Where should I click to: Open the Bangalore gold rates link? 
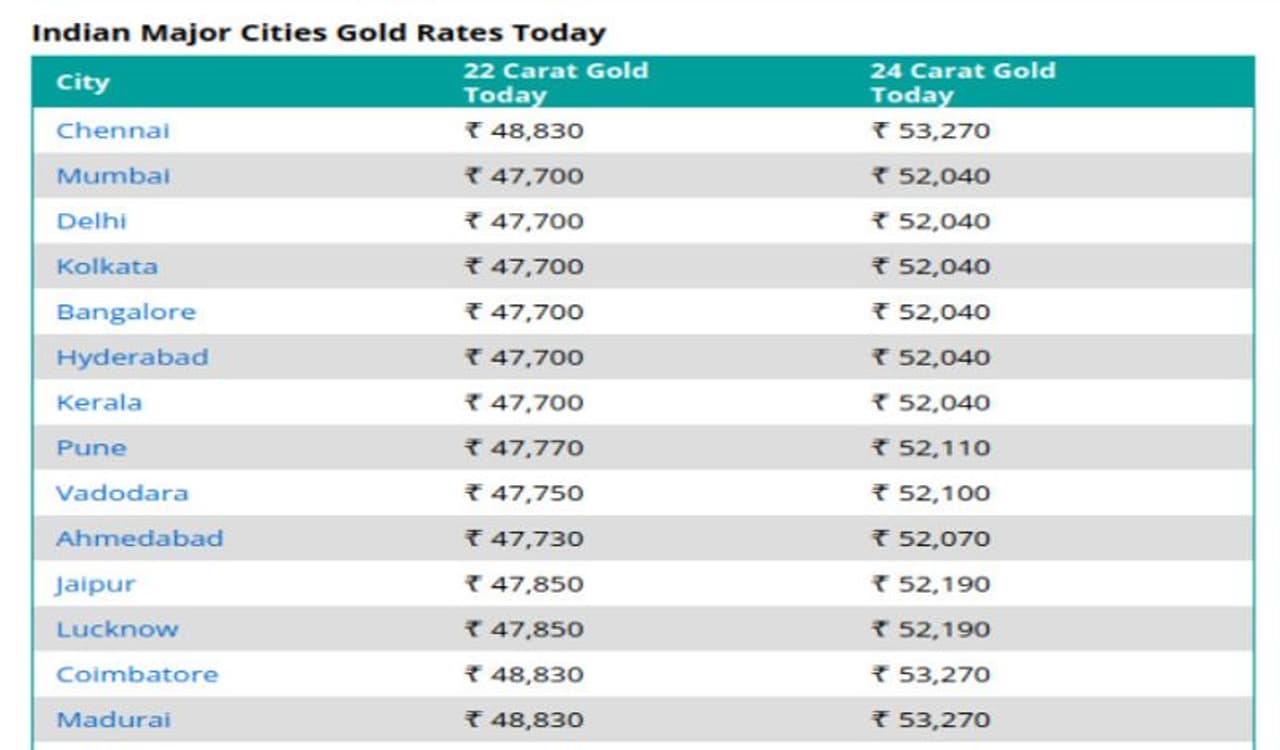pos(126,312)
